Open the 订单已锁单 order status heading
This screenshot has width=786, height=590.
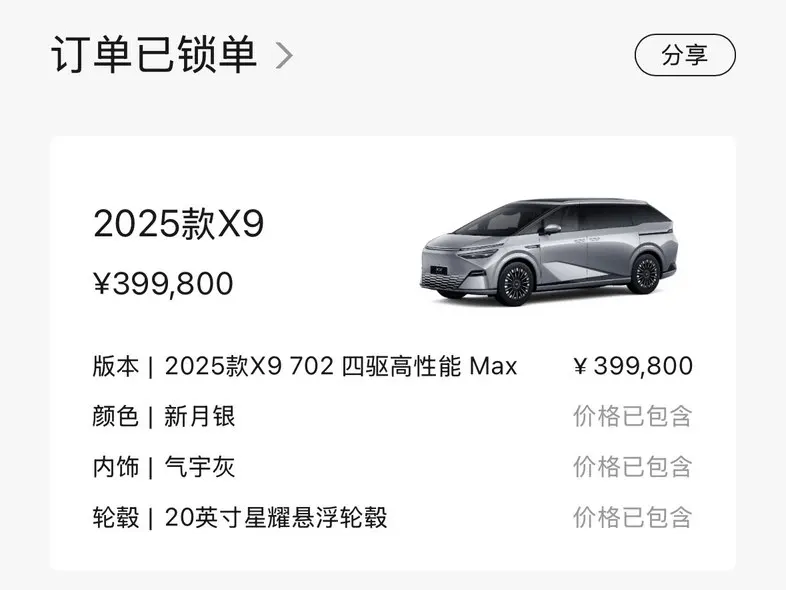154,55
